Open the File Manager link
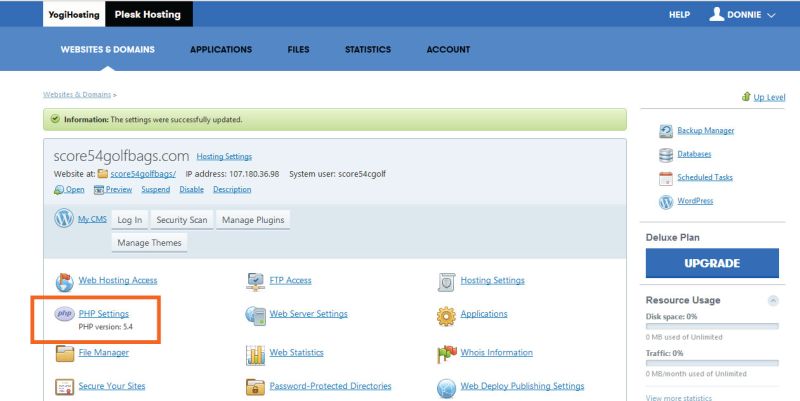The height and width of the screenshot is (401, 800). click(104, 353)
